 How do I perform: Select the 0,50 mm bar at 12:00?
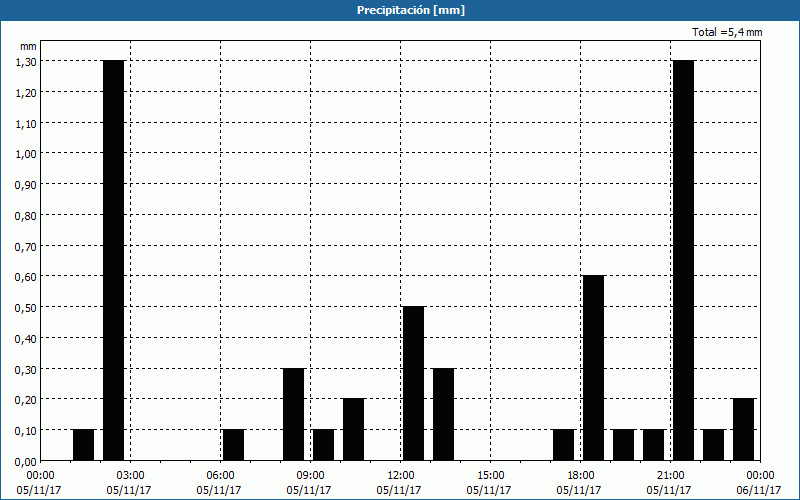[414, 384]
